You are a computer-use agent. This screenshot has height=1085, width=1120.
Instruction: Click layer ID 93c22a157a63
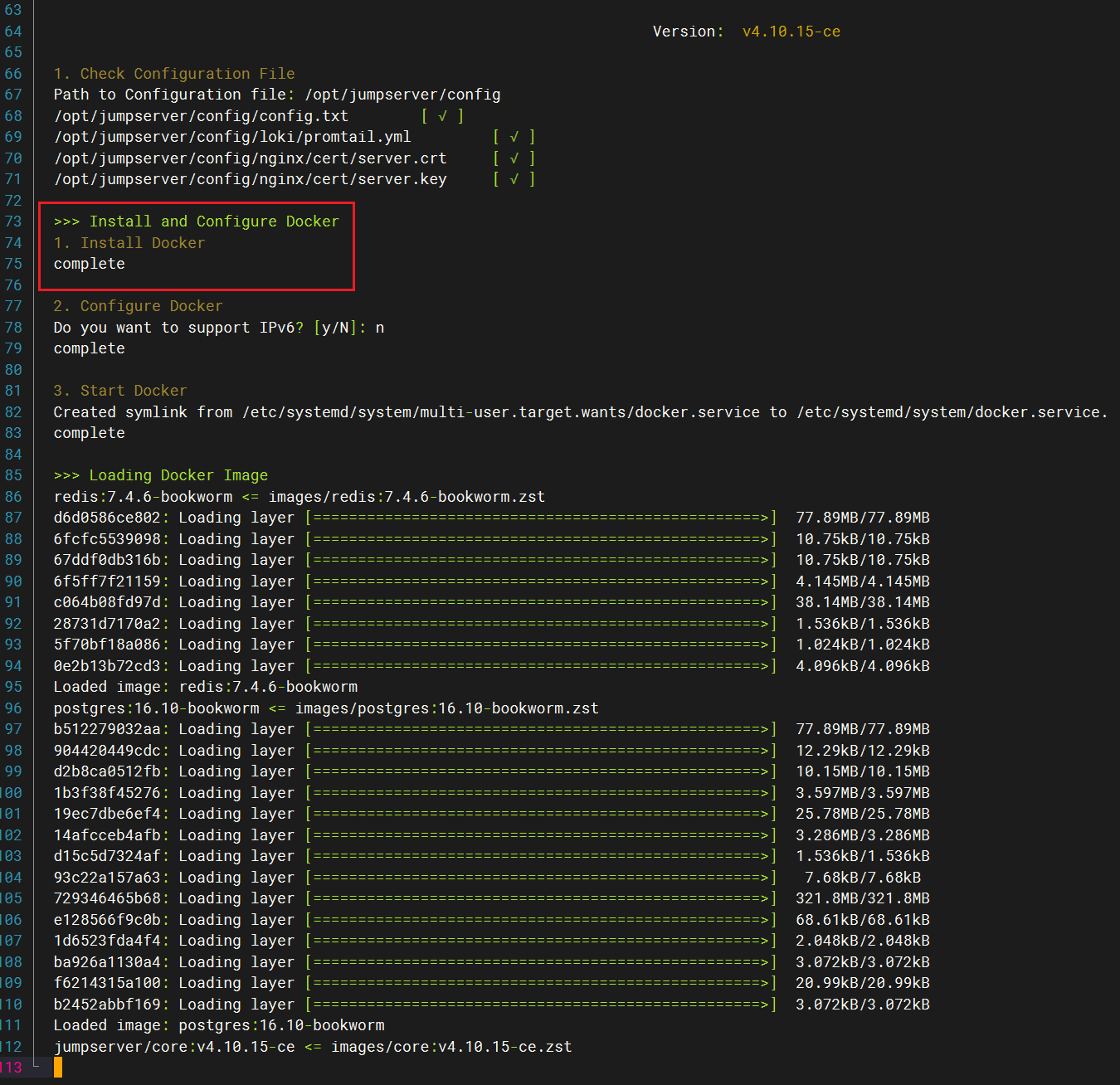107,878
